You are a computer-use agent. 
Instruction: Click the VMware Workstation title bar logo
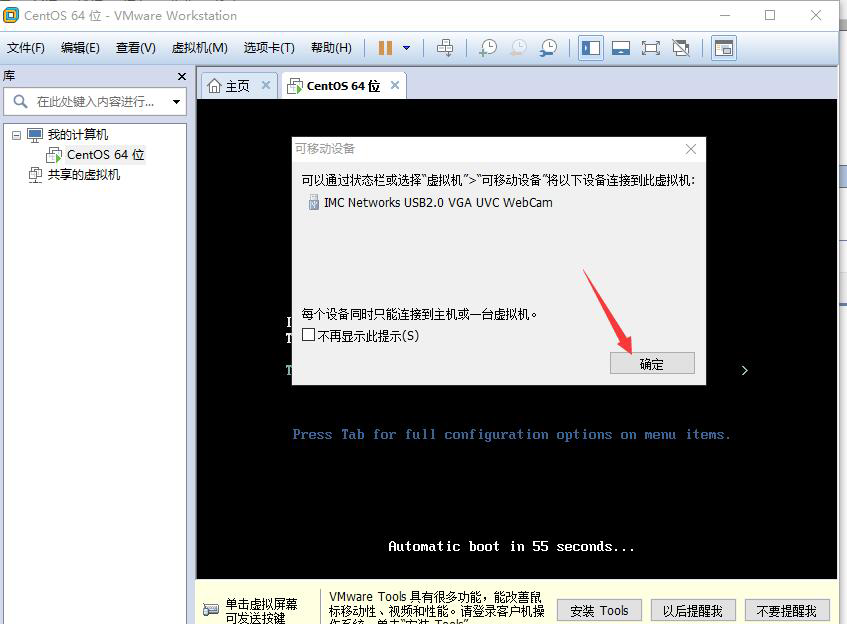(11, 15)
